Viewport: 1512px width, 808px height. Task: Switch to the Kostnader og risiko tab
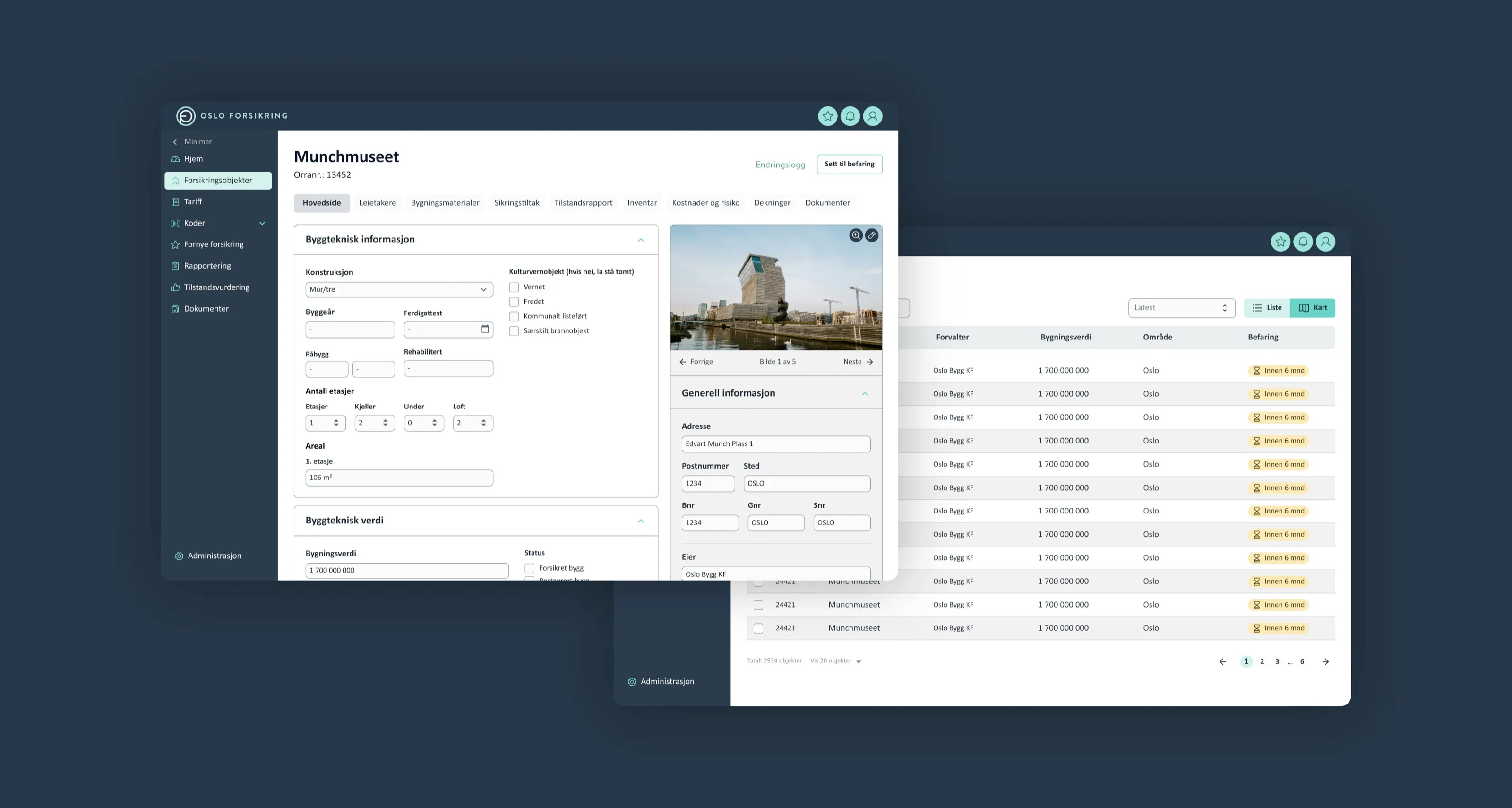pyautogui.click(x=705, y=203)
